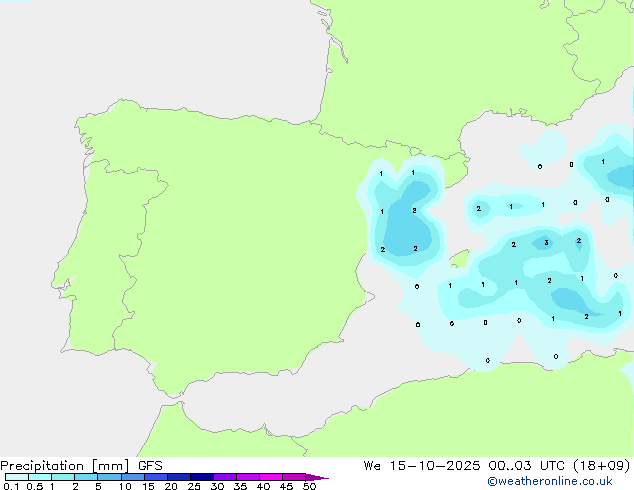Pick the legend swatch between 25 and 30

click(202, 477)
